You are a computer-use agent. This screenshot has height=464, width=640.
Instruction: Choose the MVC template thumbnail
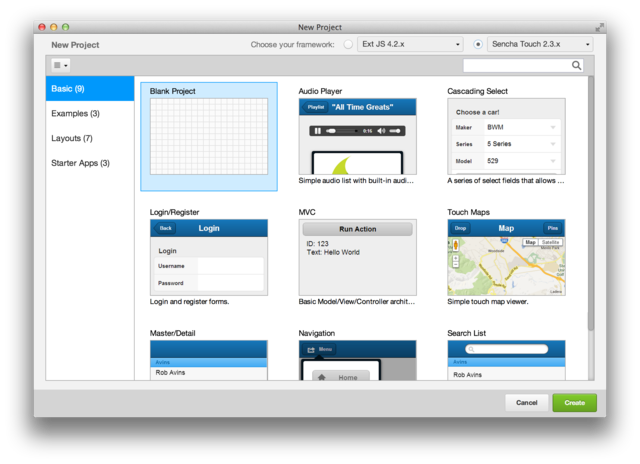point(357,257)
